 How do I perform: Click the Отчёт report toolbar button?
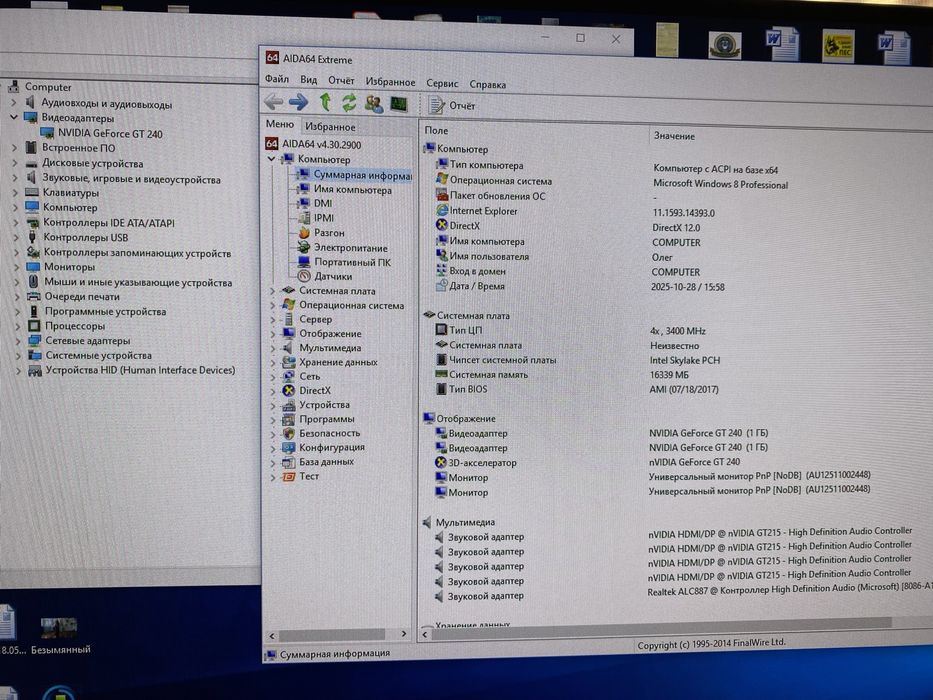coord(452,105)
